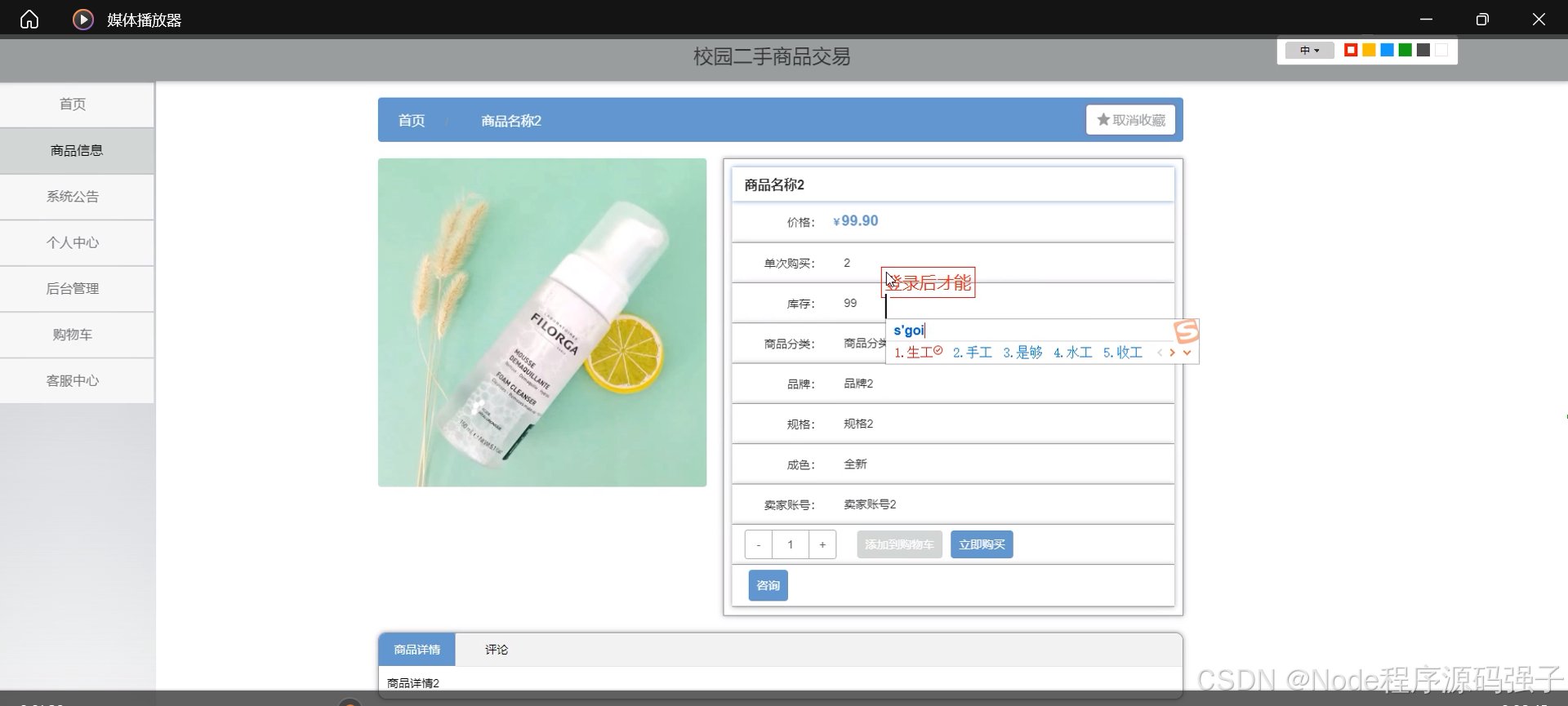
Task: Choose IME candidate 1.生工
Action: coord(918,353)
